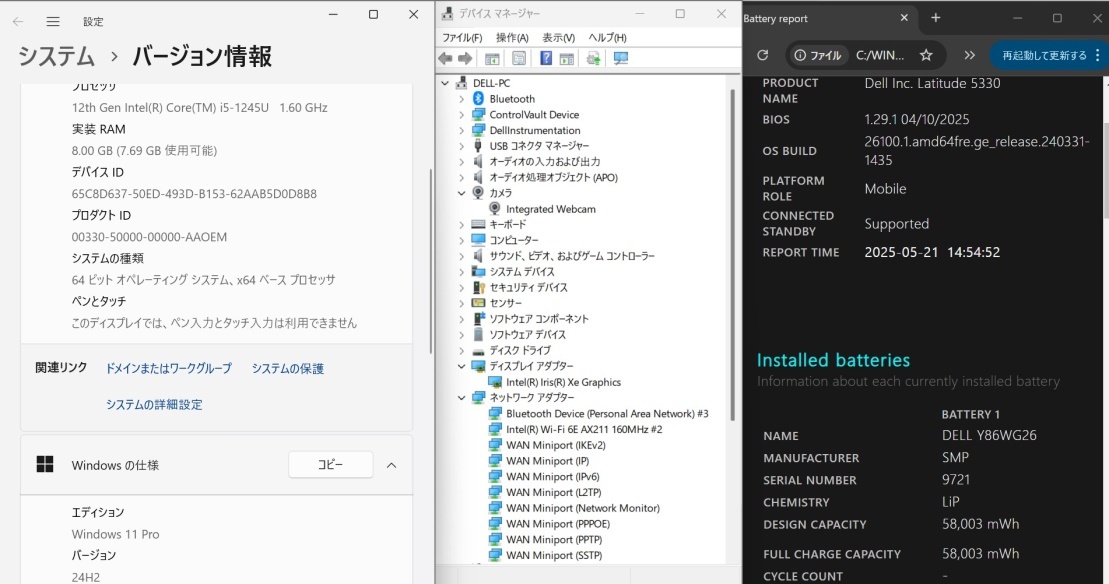Open the システムの詳細設定 link
Viewport: 1109px width, 584px height.
154,404
